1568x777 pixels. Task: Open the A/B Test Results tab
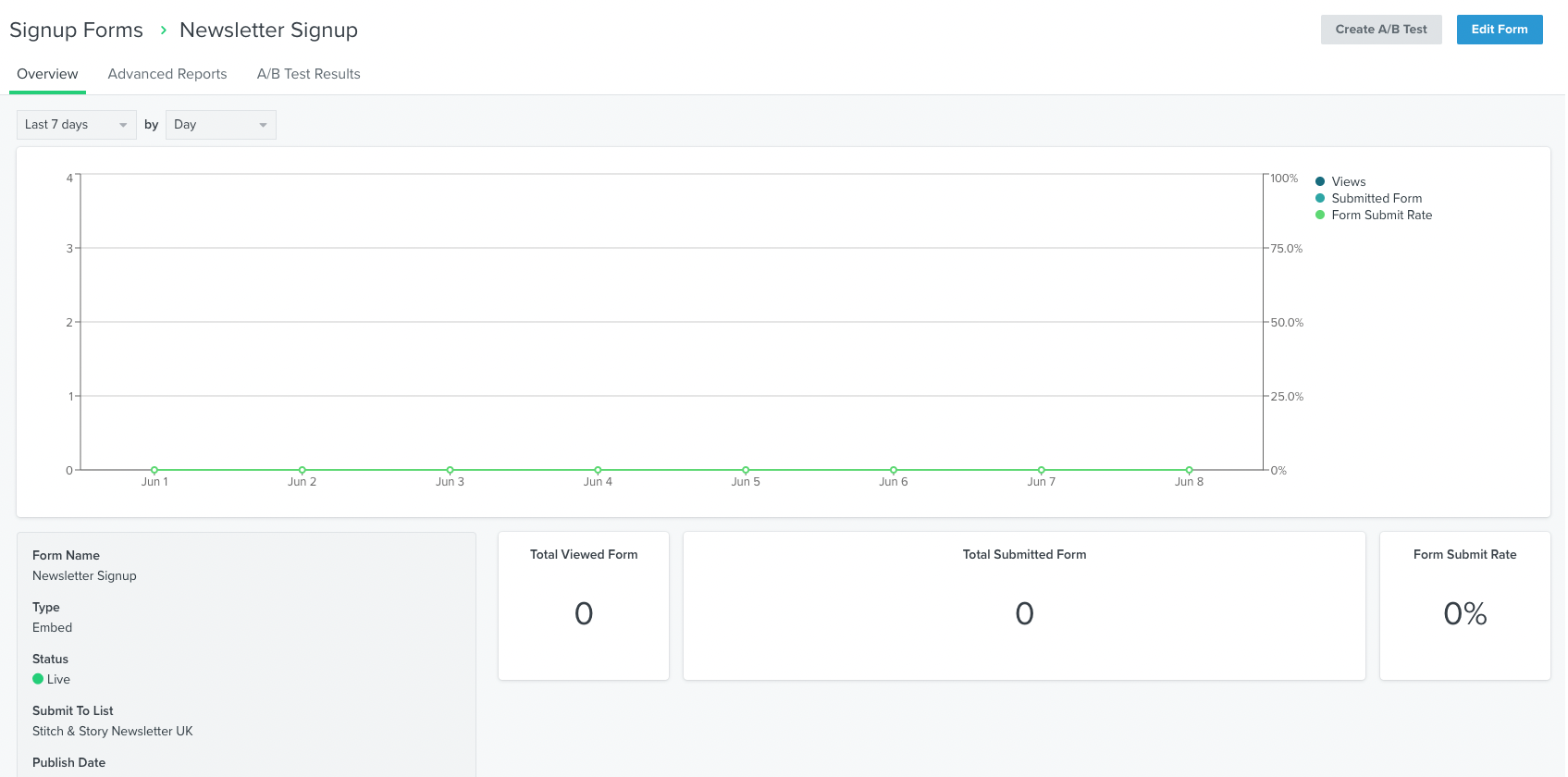[309, 74]
